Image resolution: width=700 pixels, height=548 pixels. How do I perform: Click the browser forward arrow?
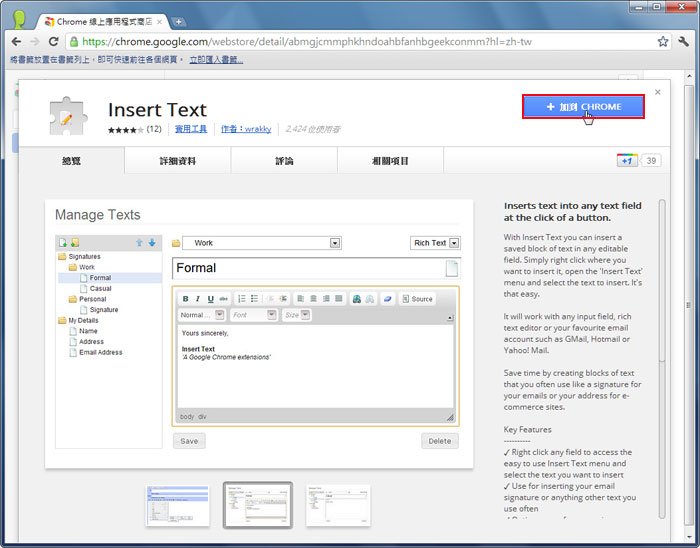[x=35, y=42]
